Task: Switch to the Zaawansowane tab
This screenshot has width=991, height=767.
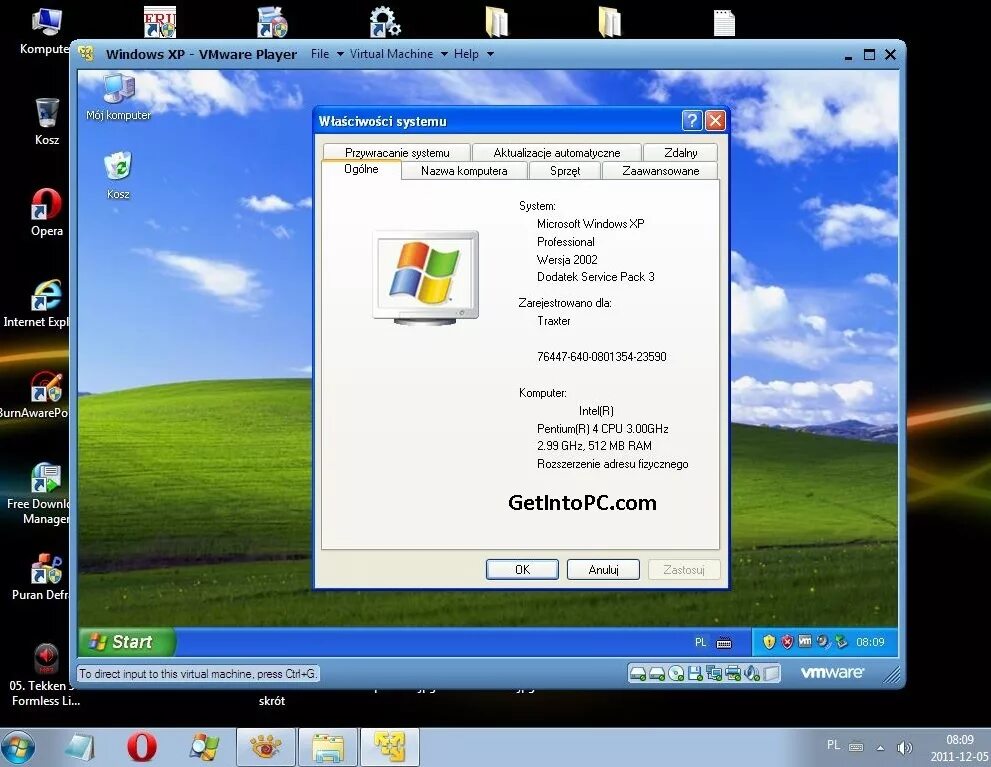Action: pyautogui.click(x=660, y=171)
